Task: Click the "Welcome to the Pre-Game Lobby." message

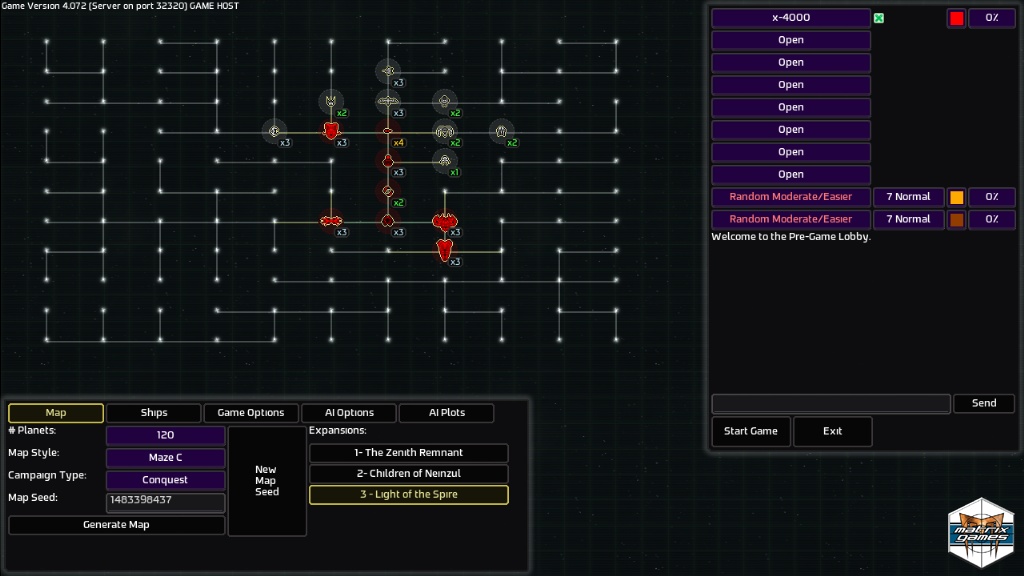Action: 791,237
